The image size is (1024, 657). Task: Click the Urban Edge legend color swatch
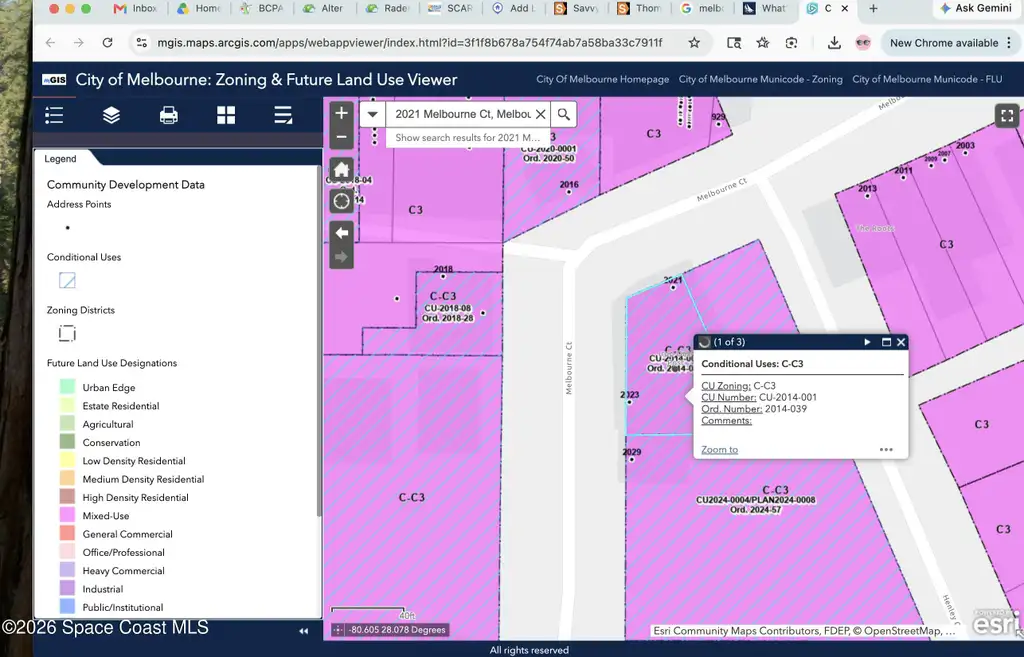[x=67, y=387]
